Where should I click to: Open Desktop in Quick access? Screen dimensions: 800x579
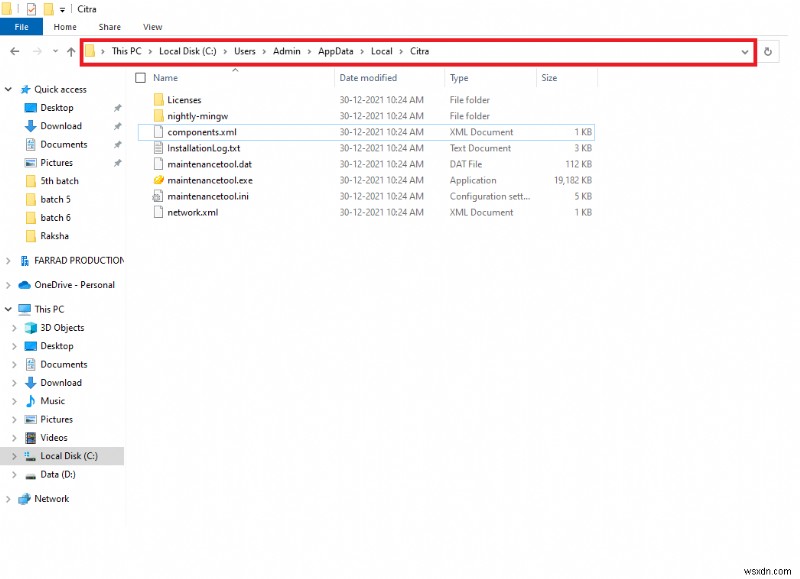click(x=57, y=108)
